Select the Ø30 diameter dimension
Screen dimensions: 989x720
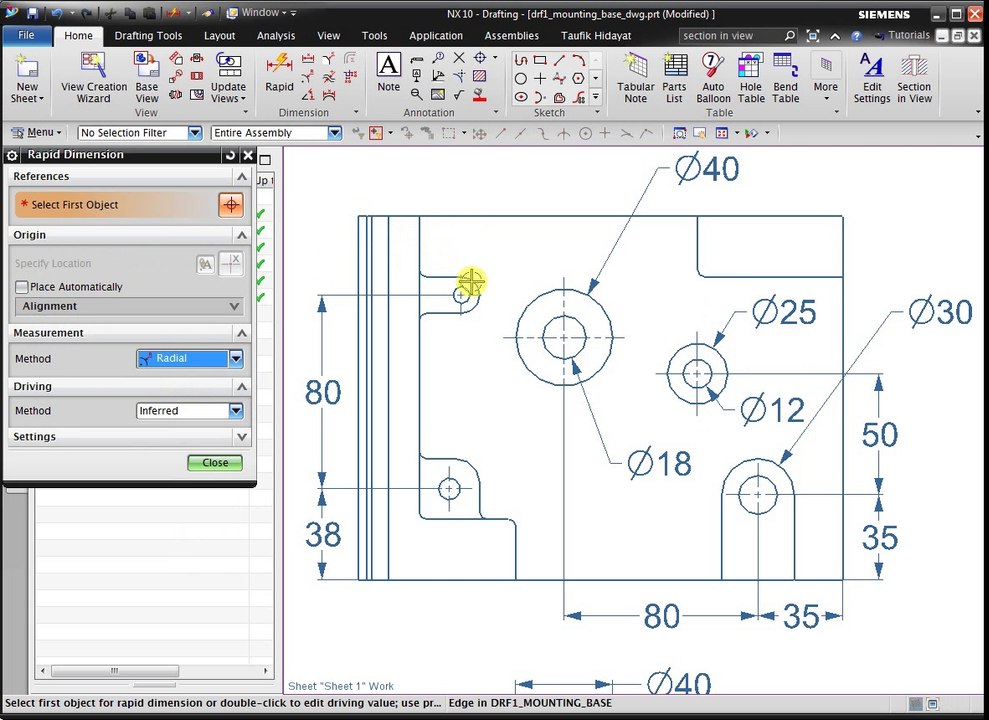pos(940,312)
